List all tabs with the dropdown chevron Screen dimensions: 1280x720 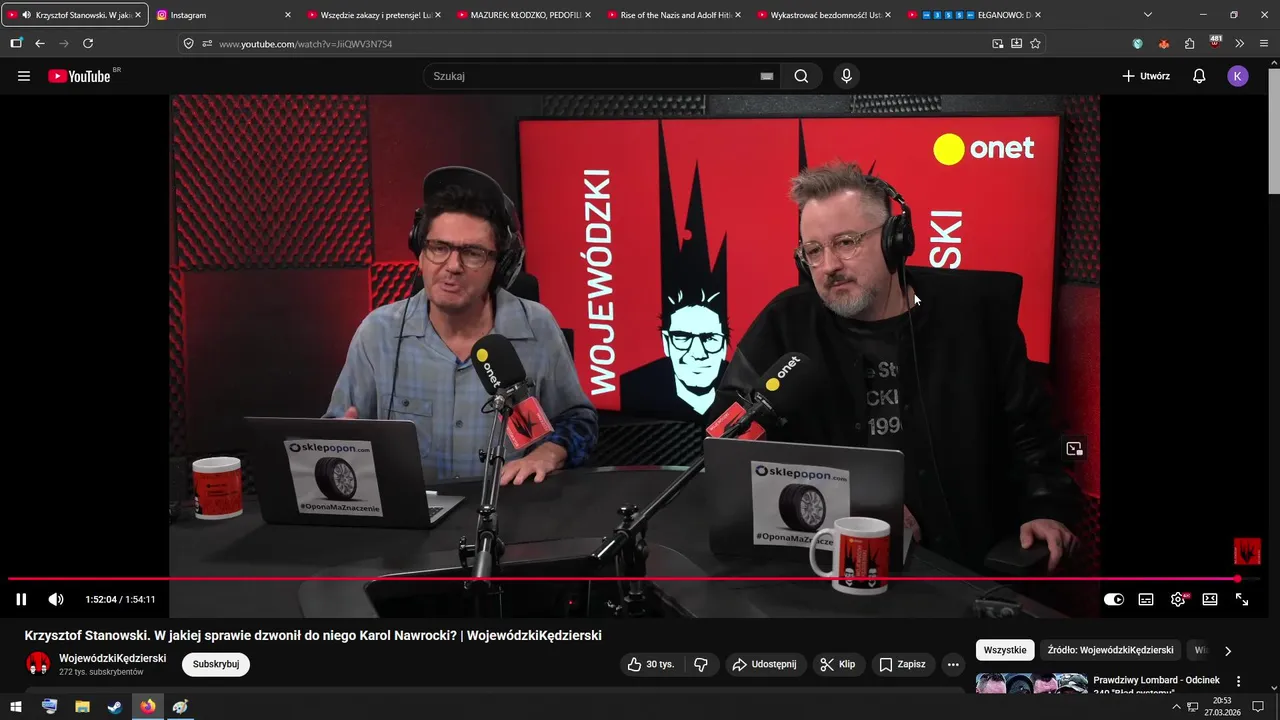point(1148,15)
